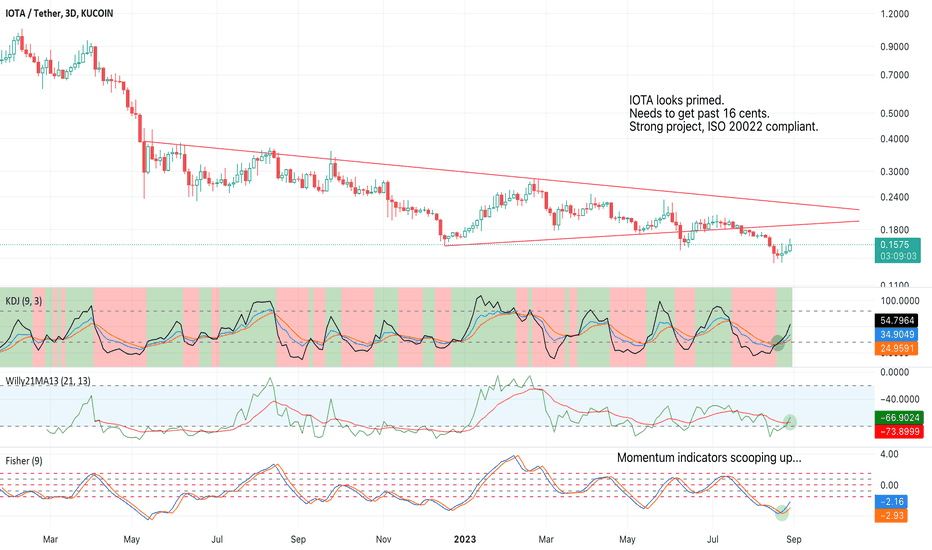
Task: Click the 4.00 Fisher scale label
Action: (889, 454)
